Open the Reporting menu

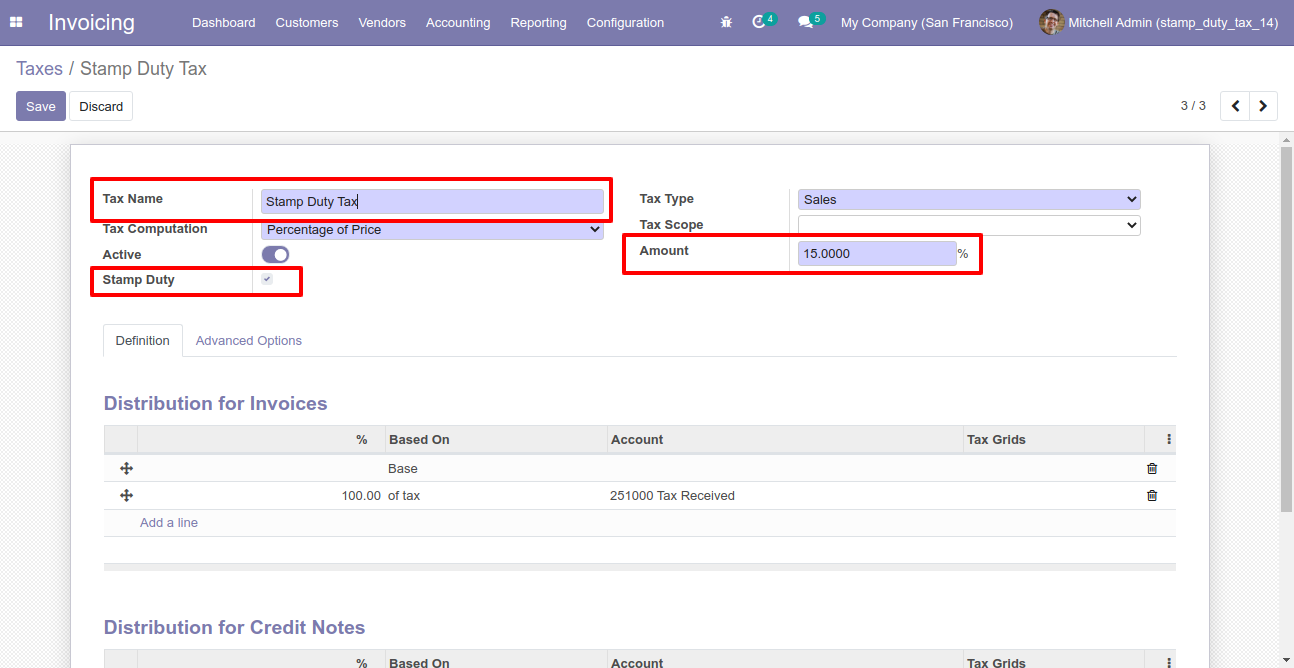tap(538, 22)
